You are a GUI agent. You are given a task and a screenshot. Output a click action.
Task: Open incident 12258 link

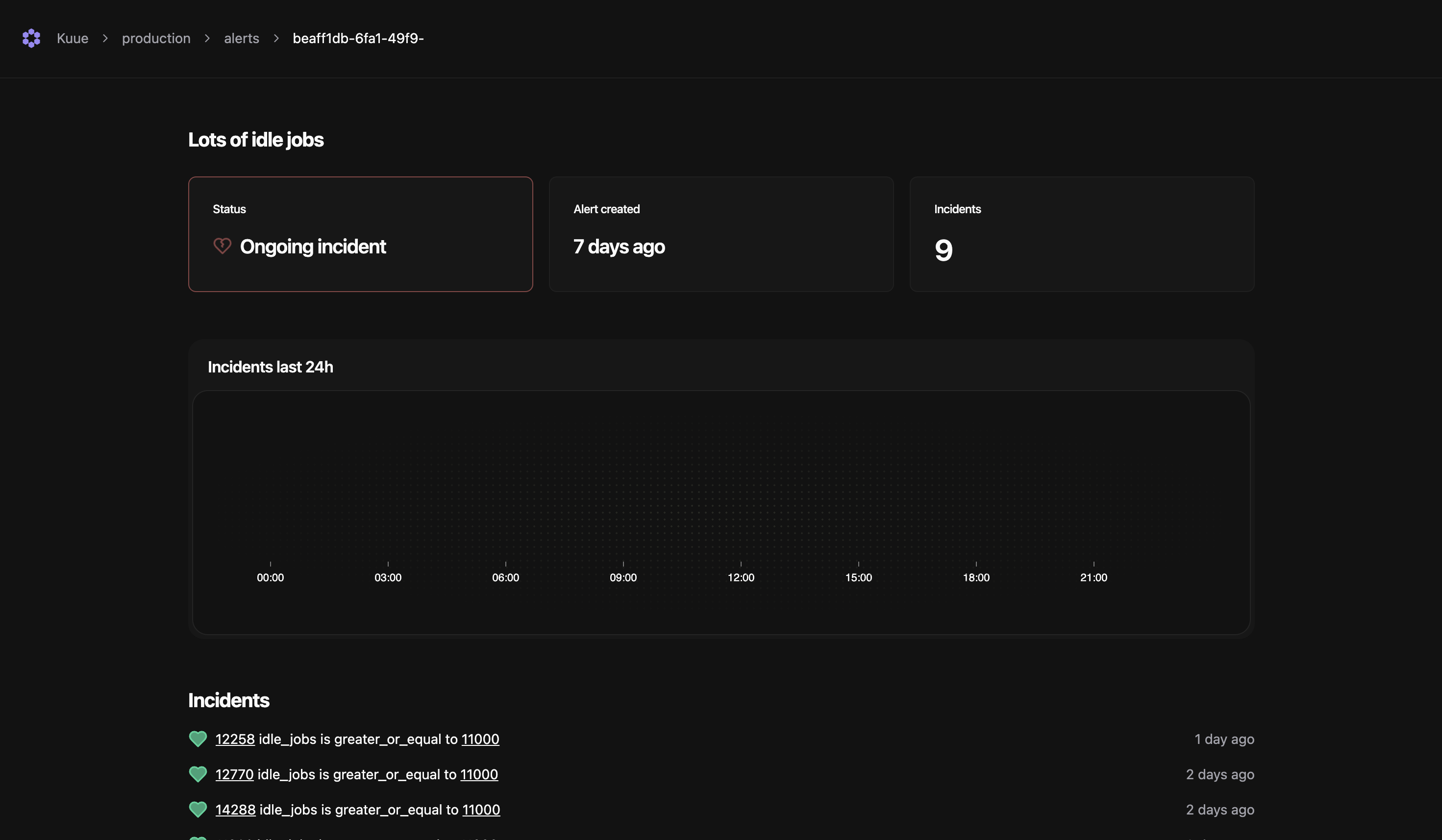click(x=234, y=738)
